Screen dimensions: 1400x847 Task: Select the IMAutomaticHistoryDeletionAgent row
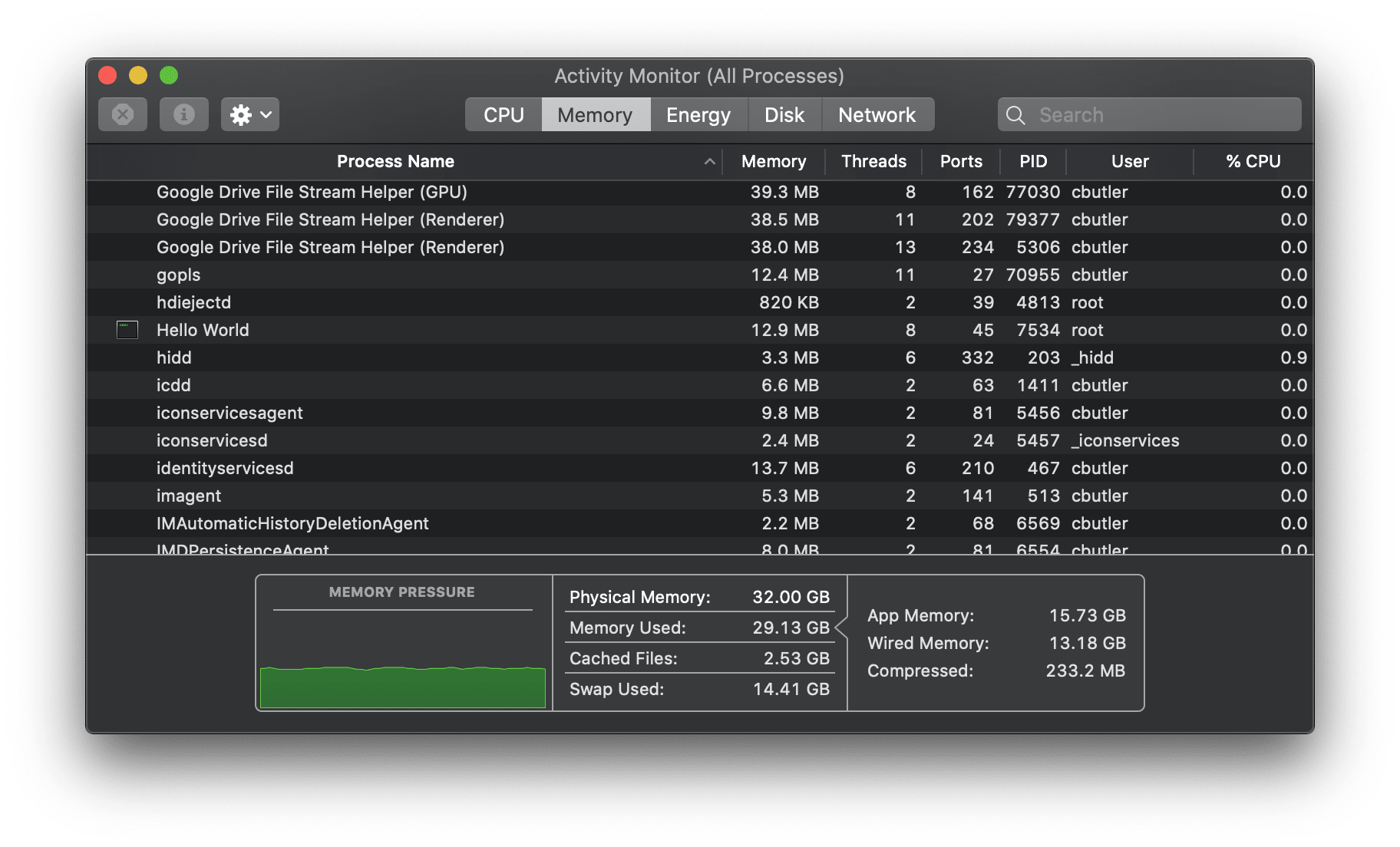click(x=700, y=523)
